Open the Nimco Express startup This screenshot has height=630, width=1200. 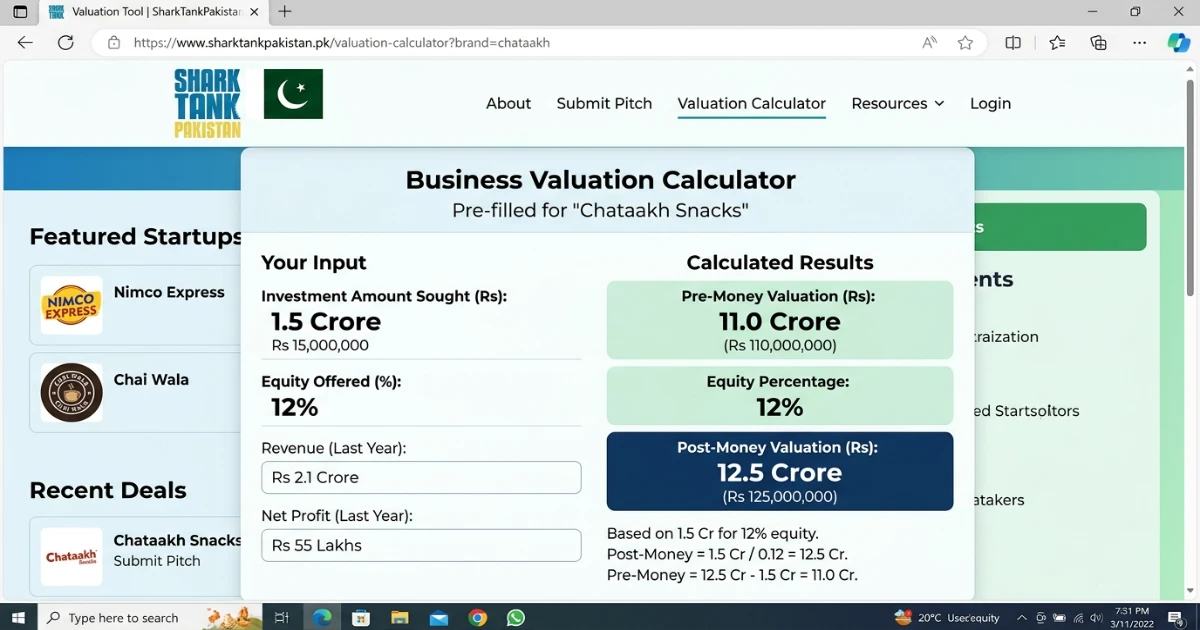click(135, 305)
